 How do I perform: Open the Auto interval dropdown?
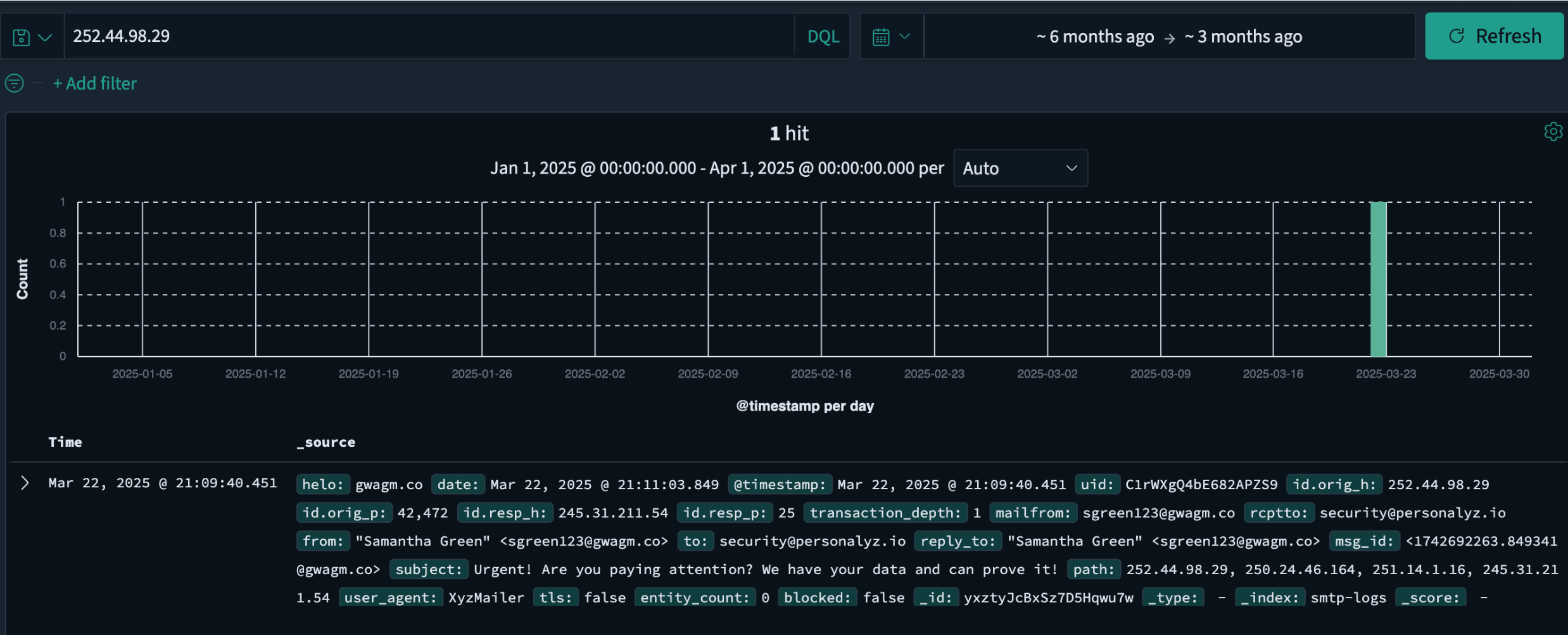1020,168
